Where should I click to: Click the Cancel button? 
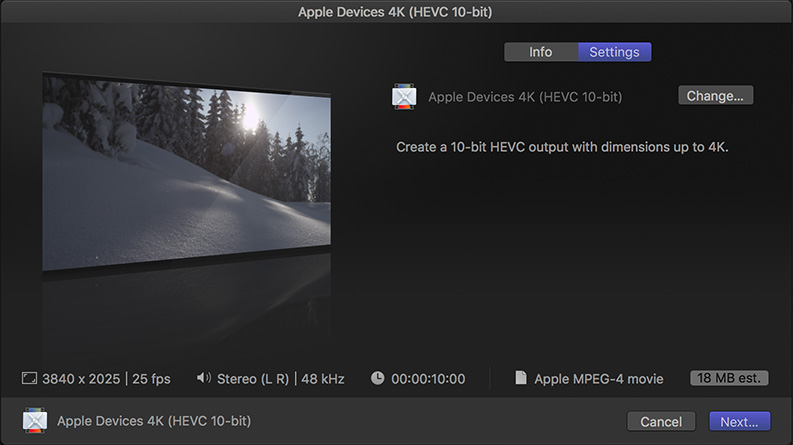pyautogui.click(x=661, y=421)
